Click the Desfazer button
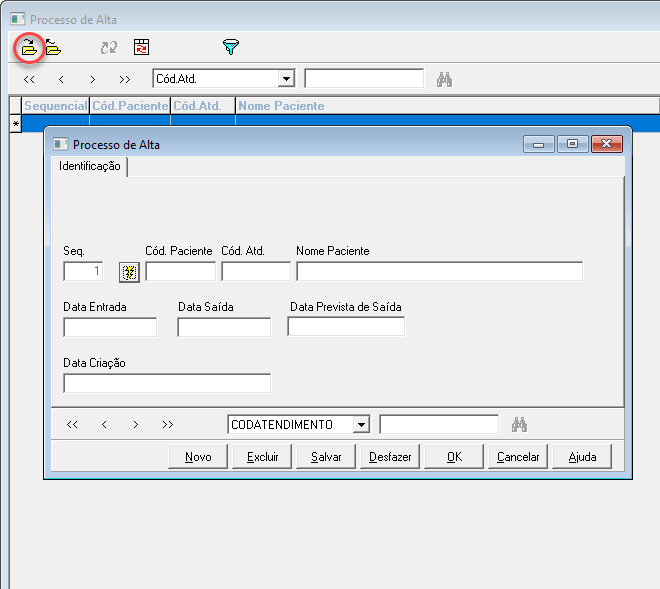The width and height of the screenshot is (660, 589). [390, 457]
